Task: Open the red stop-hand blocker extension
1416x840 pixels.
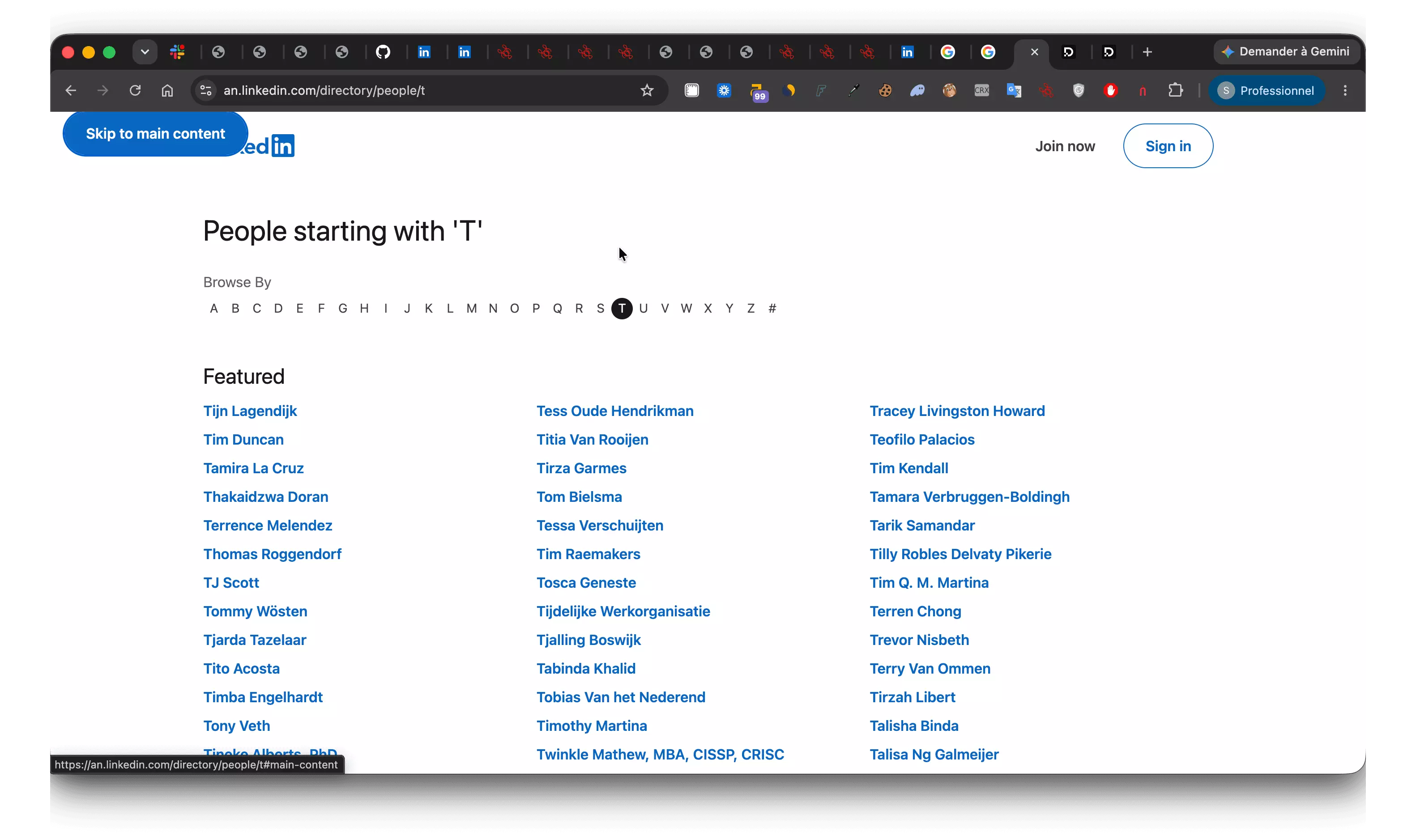Action: click(1111, 90)
